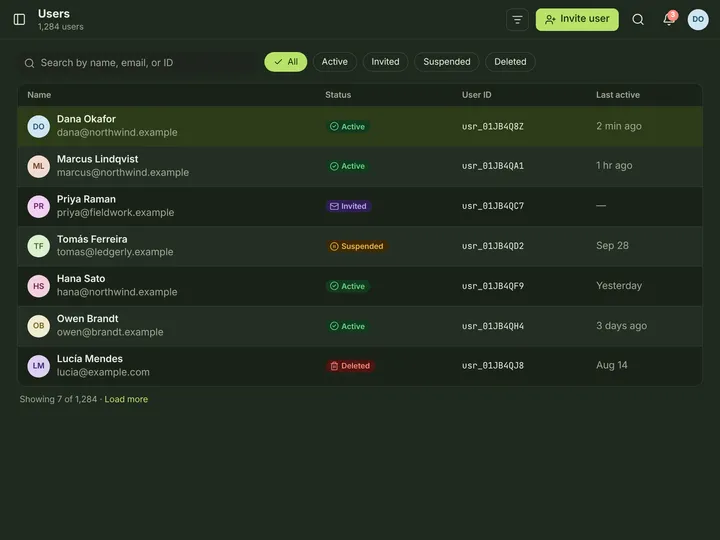The image size is (720, 540).
Task: Click Tomás Ferreira's Suspended status badge
Action: (357, 246)
